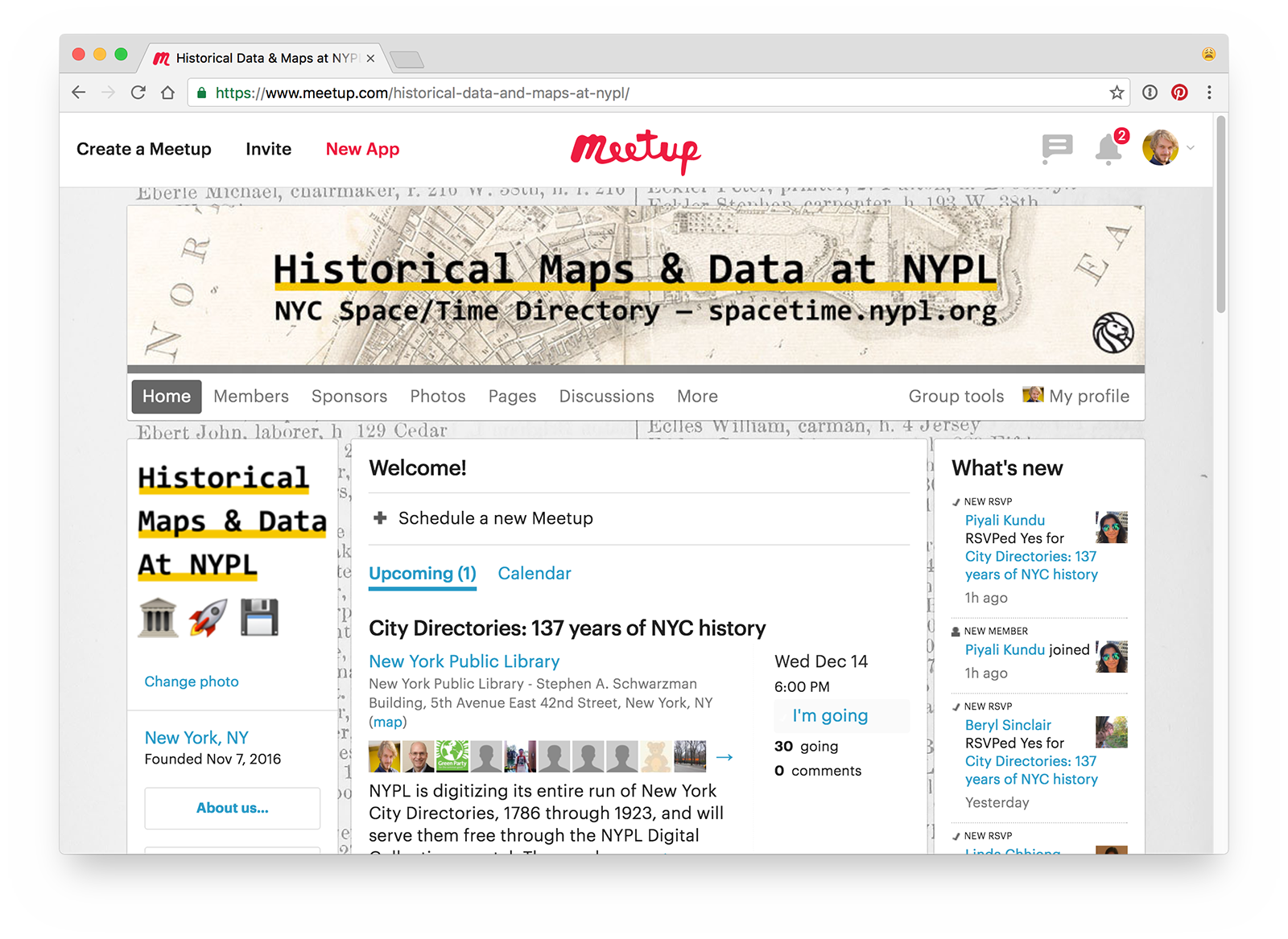Click the NYPL lion logo on banner
Screen dimensions: 1288x939
point(1113,333)
